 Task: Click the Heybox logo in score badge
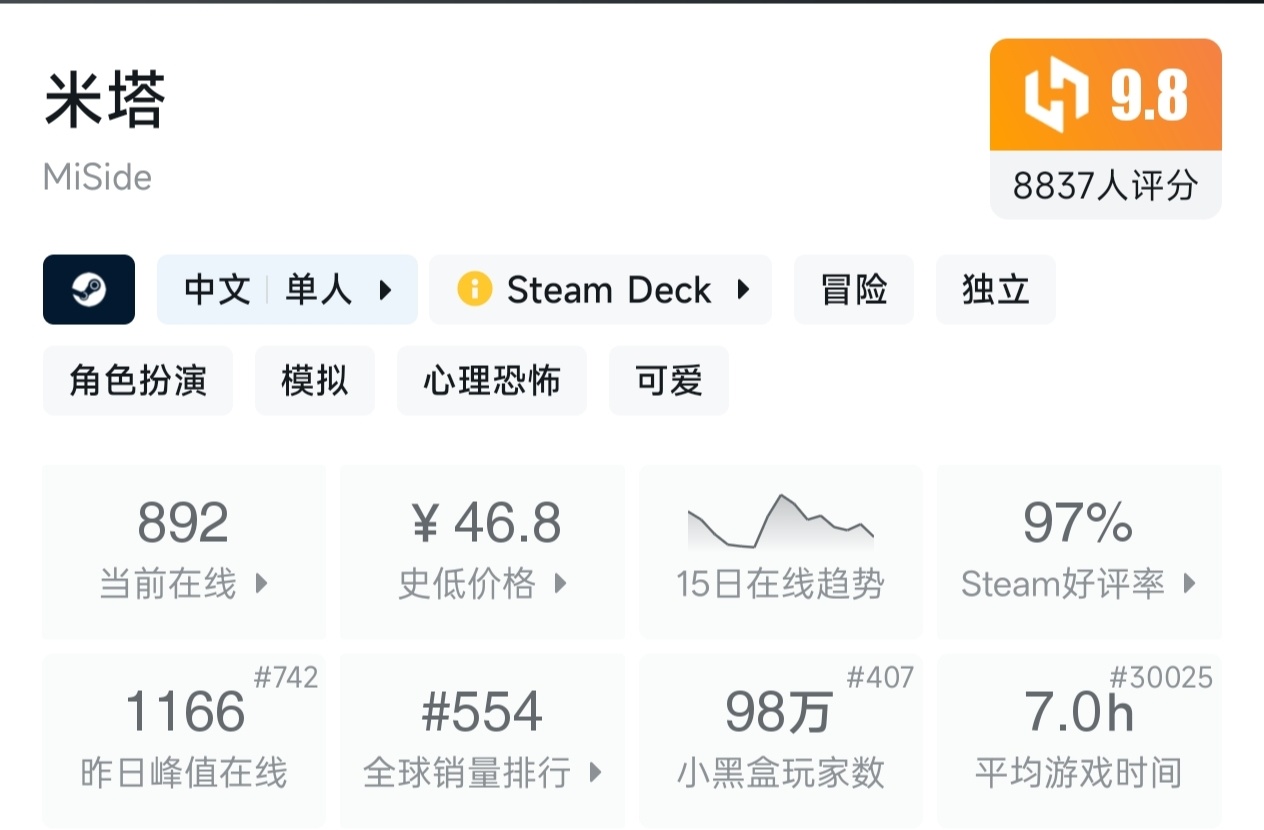point(1056,96)
